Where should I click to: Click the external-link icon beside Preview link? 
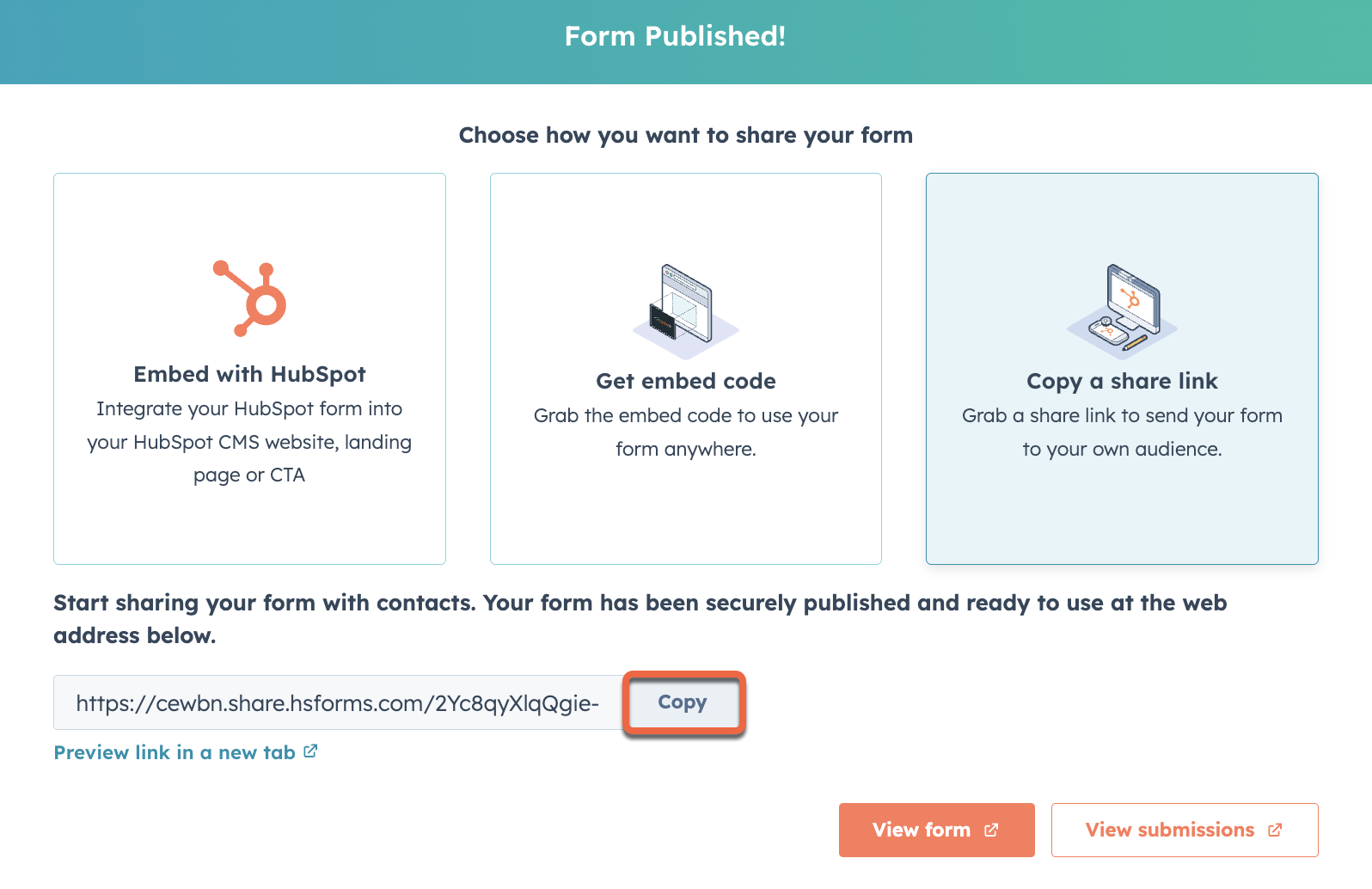[310, 751]
